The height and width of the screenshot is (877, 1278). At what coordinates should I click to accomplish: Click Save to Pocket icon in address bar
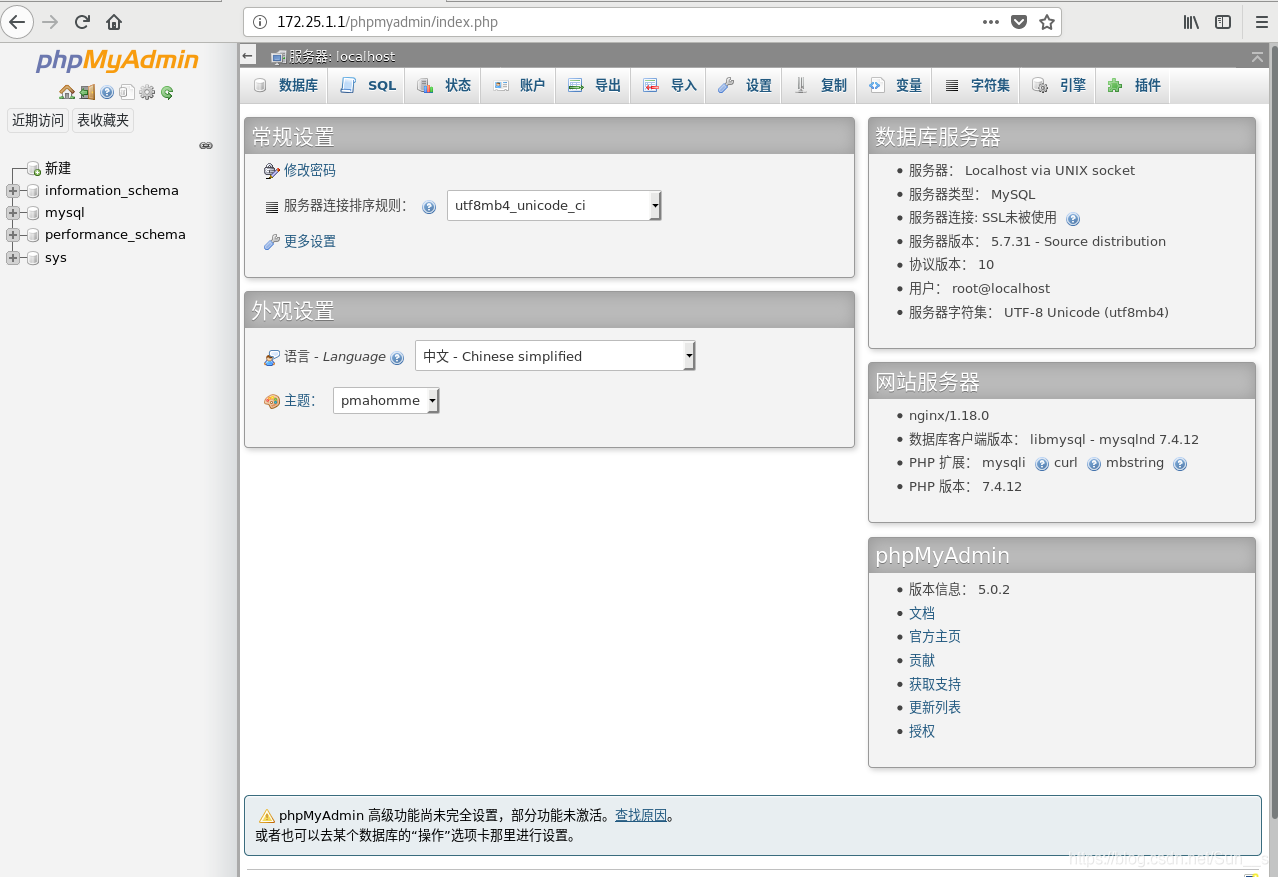coord(1018,21)
